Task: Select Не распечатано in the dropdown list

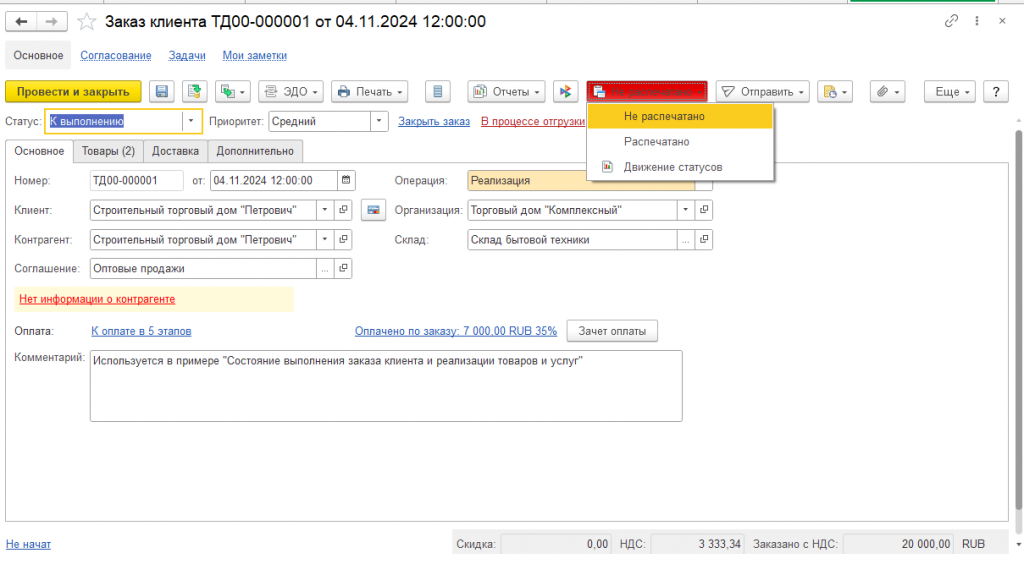Action: click(x=680, y=116)
